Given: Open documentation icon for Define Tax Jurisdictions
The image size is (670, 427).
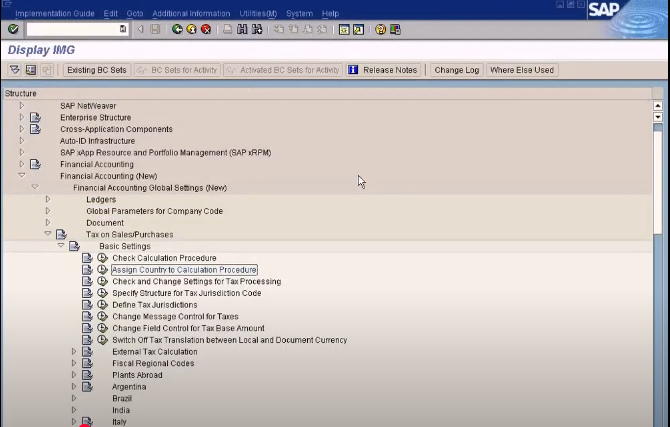Looking at the screenshot, I should tap(87, 305).
